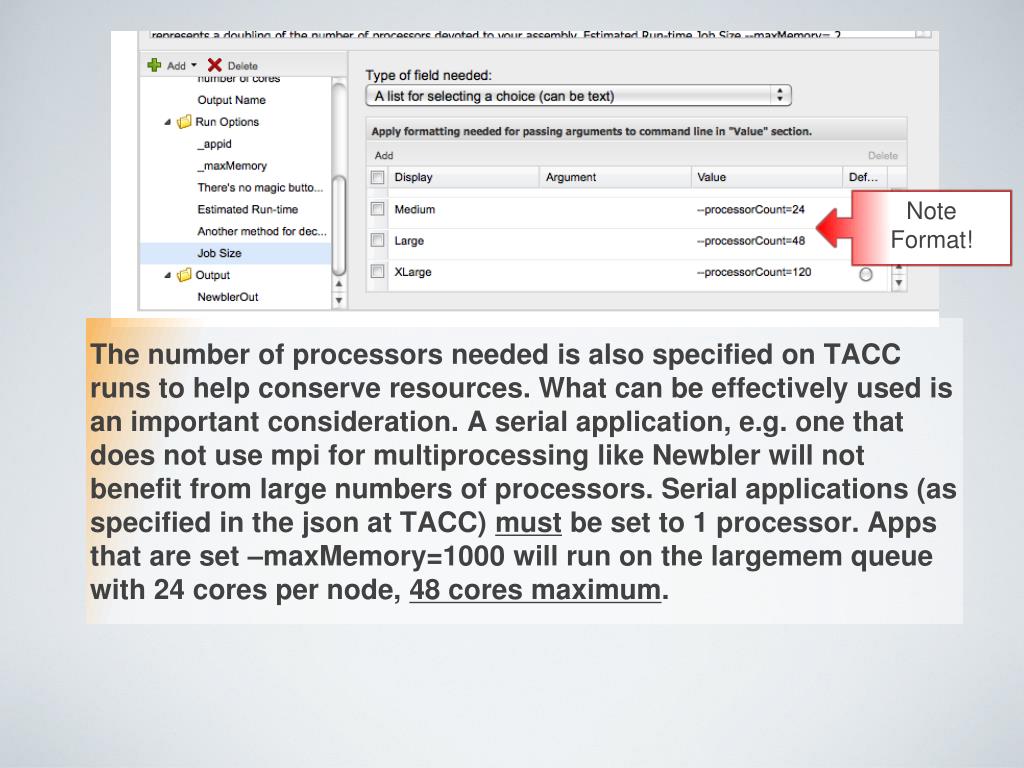Click the table scrollbar down arrow

point(899,283)
